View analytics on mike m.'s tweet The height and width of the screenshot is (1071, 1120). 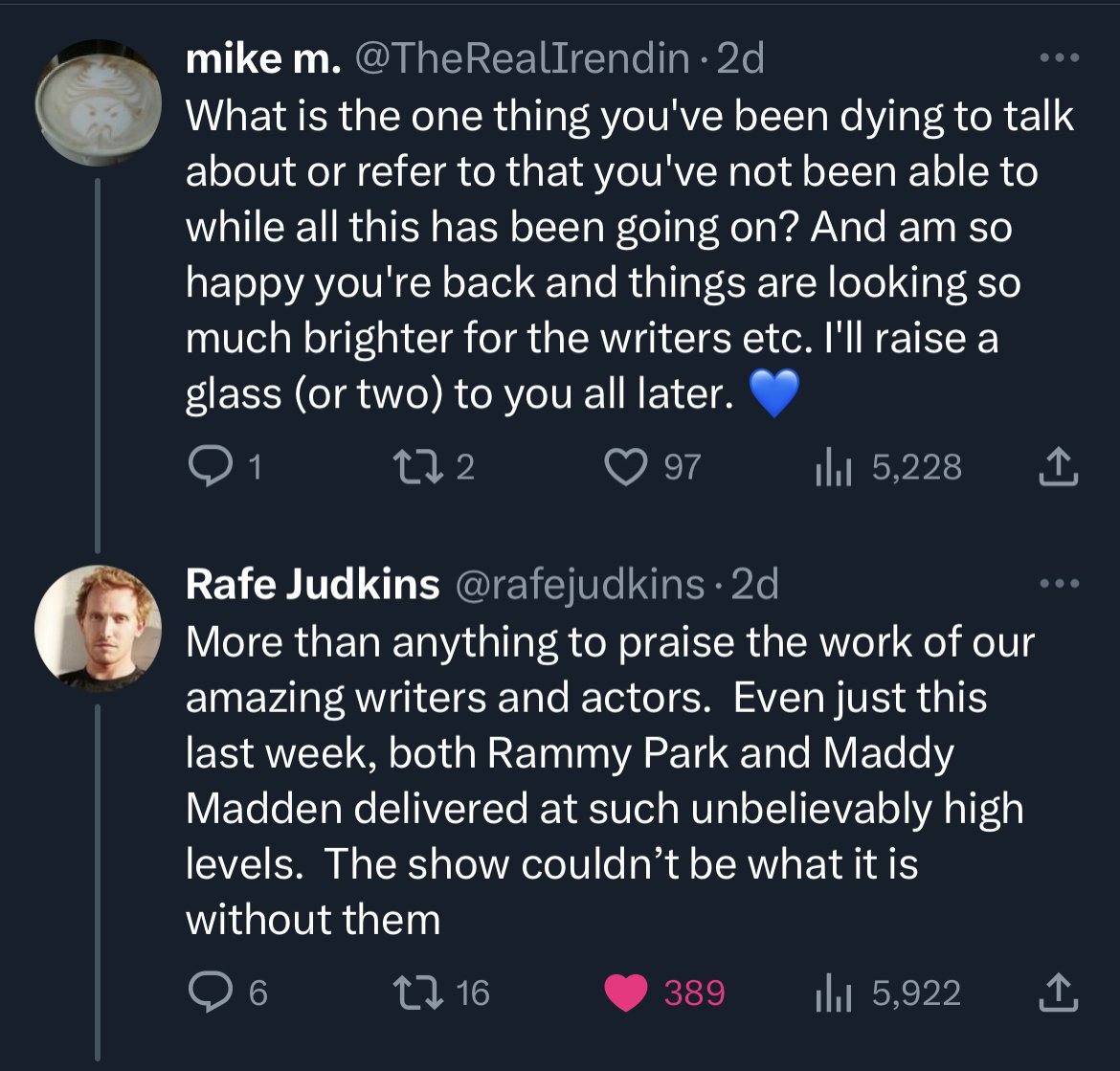coord(825,467)
